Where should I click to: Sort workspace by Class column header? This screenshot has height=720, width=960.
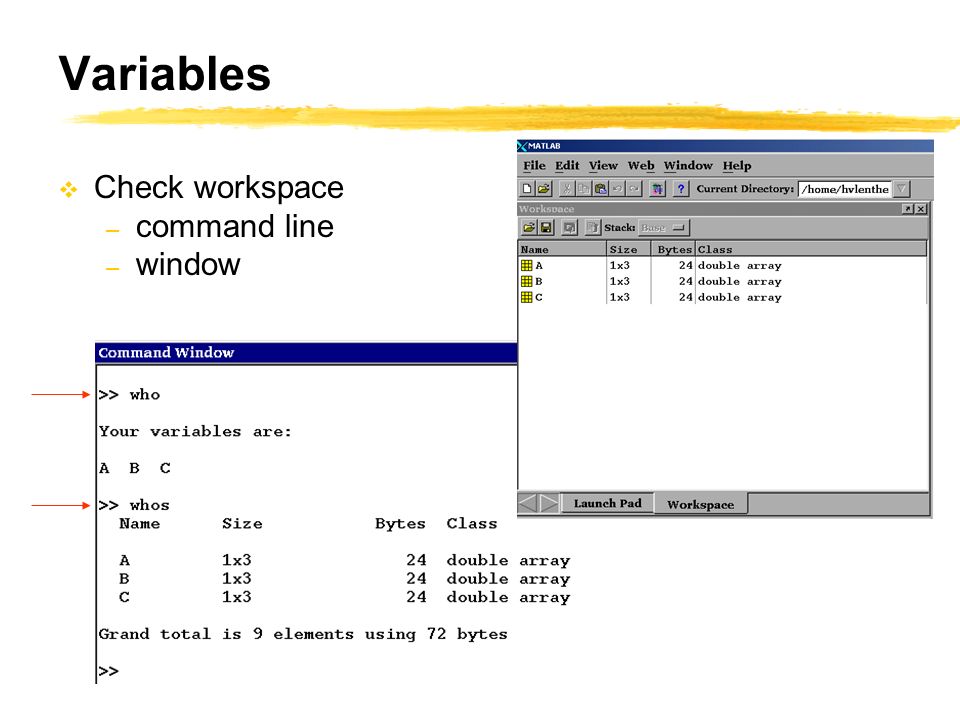811,249
